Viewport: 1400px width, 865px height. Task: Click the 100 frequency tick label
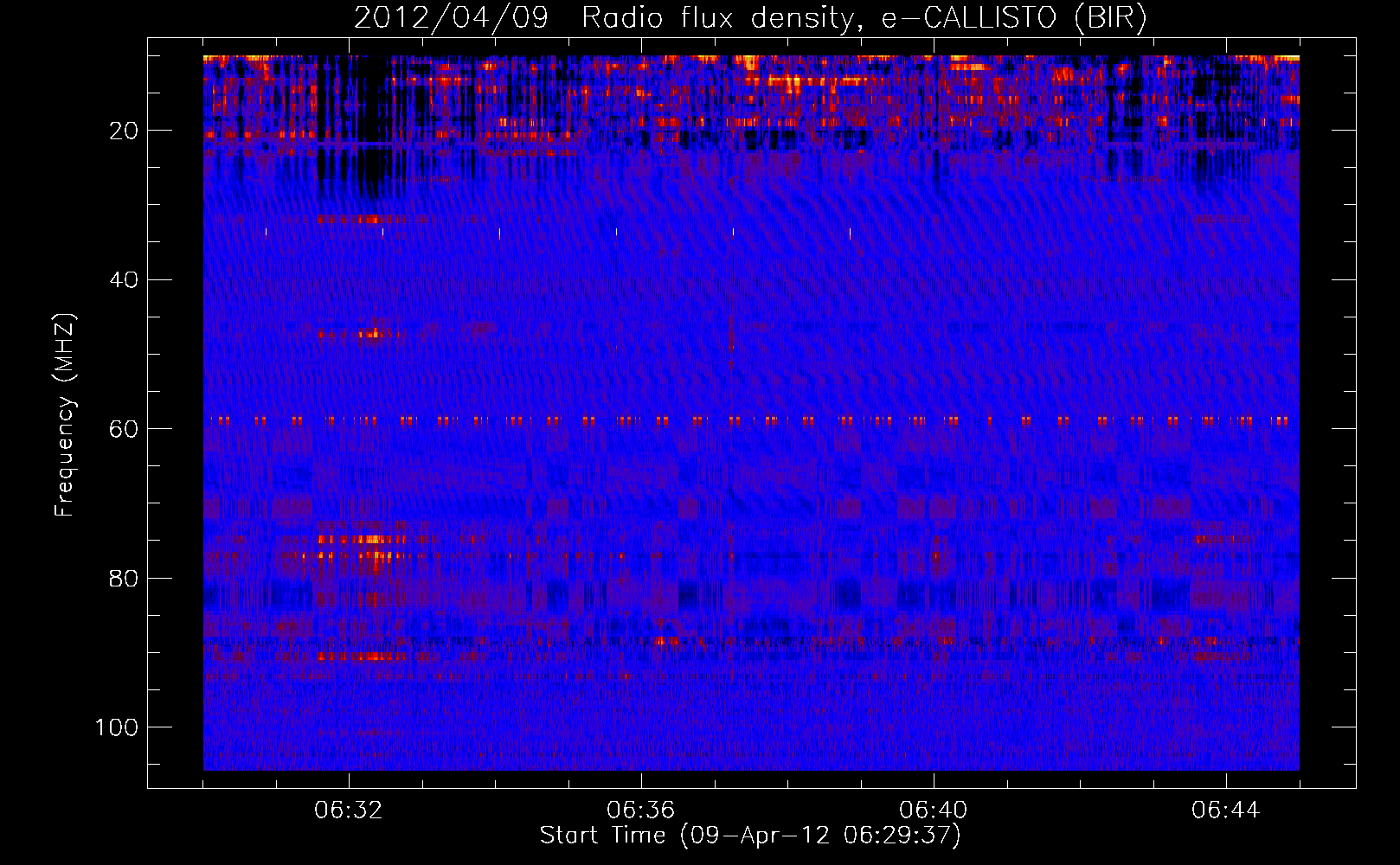[x=117, y=727]
